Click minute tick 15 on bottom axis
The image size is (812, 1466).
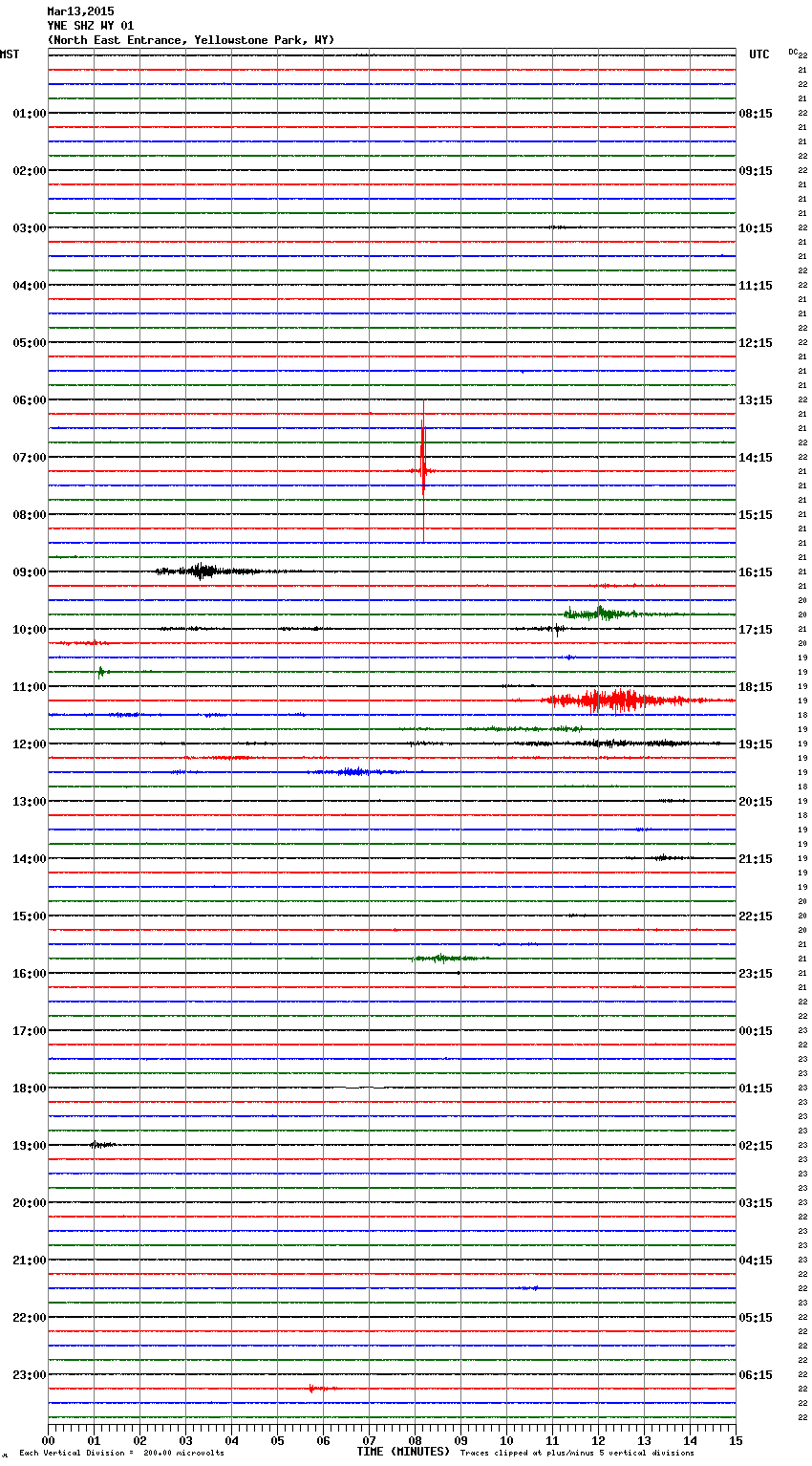[x=736, y=1440]
